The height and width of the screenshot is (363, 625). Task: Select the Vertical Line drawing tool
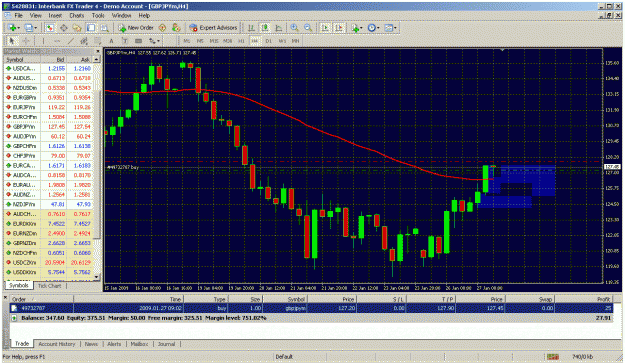(43, 41)
